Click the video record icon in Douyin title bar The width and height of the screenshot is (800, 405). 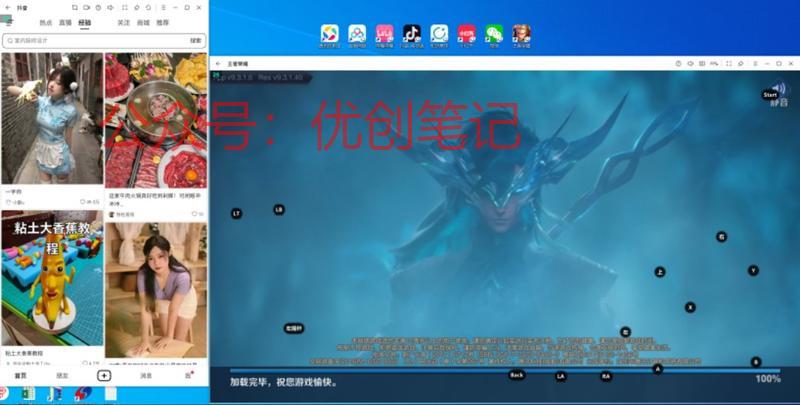tap(86, 8)
